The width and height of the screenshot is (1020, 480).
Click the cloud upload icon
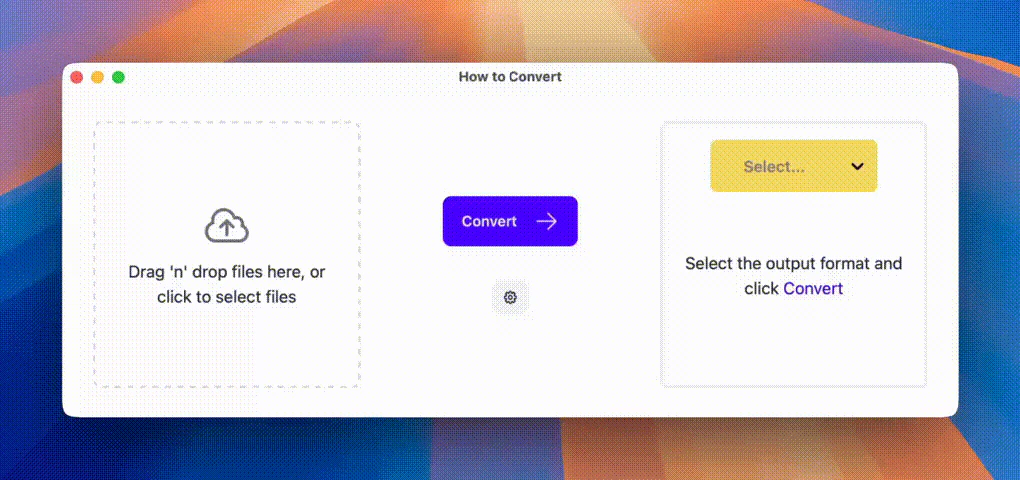tap(227, 227)
